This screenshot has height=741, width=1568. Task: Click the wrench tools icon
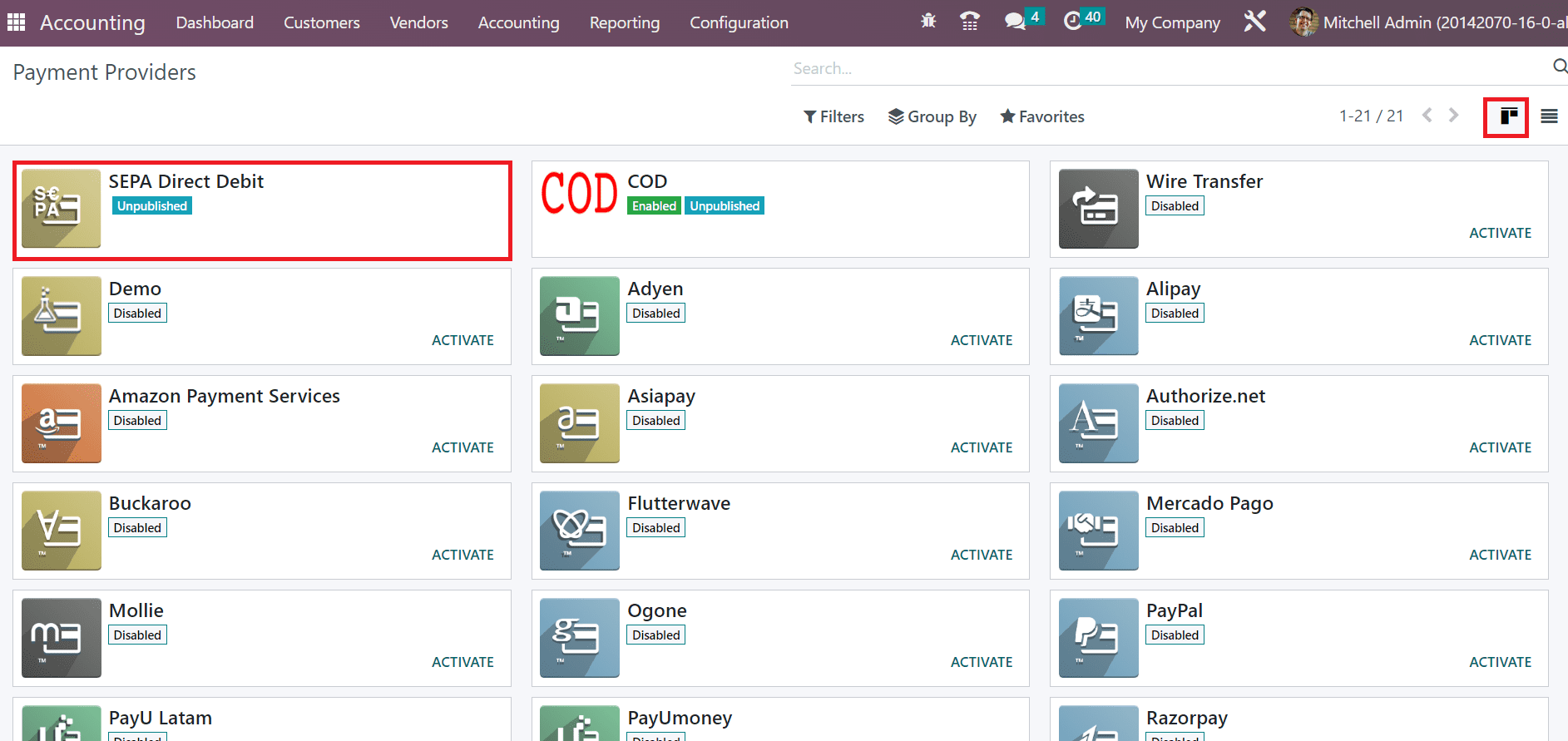pyautogui.click(x=1254, y=21)
